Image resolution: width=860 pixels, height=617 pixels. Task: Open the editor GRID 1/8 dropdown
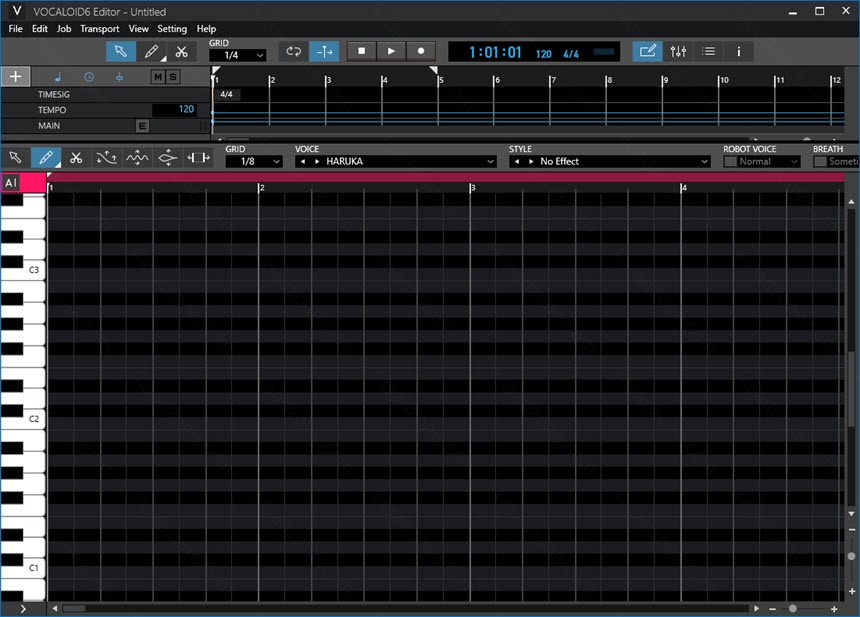(254, 161)
